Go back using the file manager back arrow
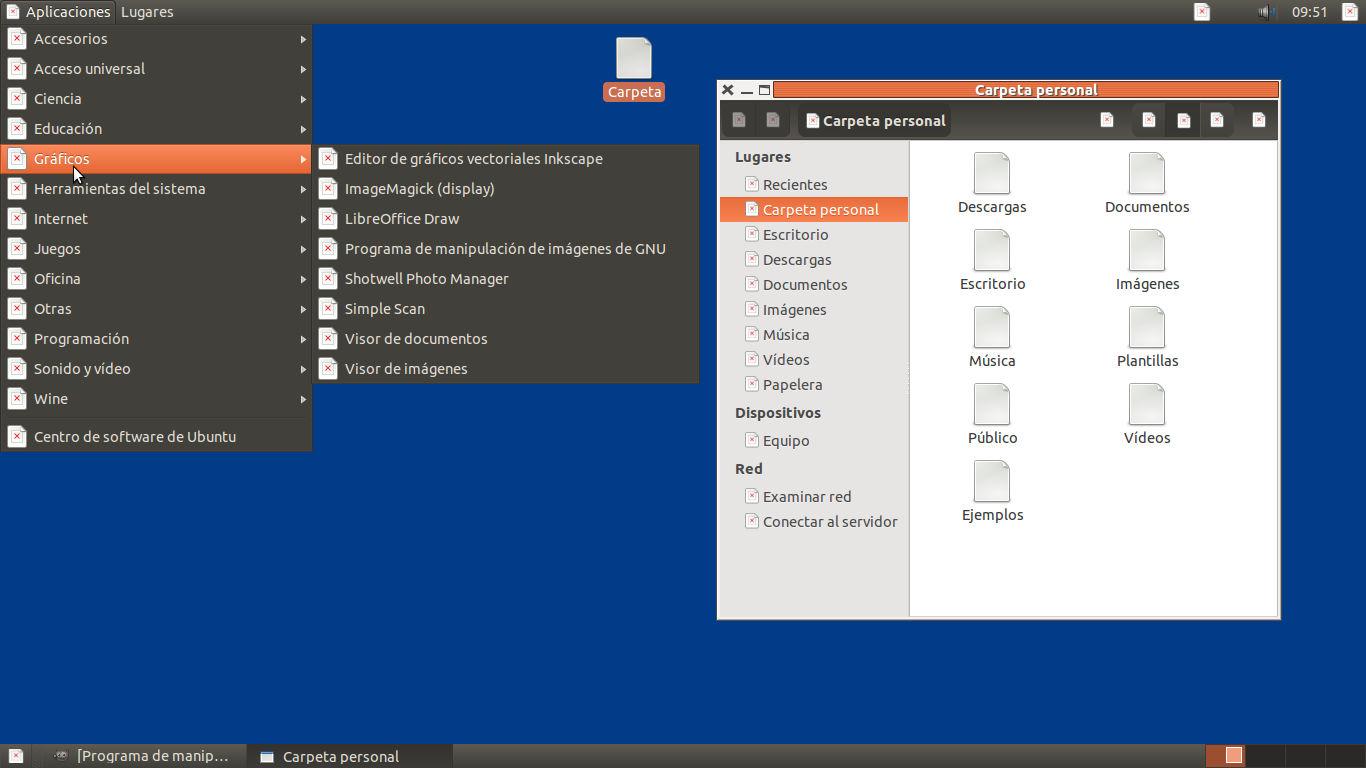Viewport: 1366px width, 768px height. (739, 120)
